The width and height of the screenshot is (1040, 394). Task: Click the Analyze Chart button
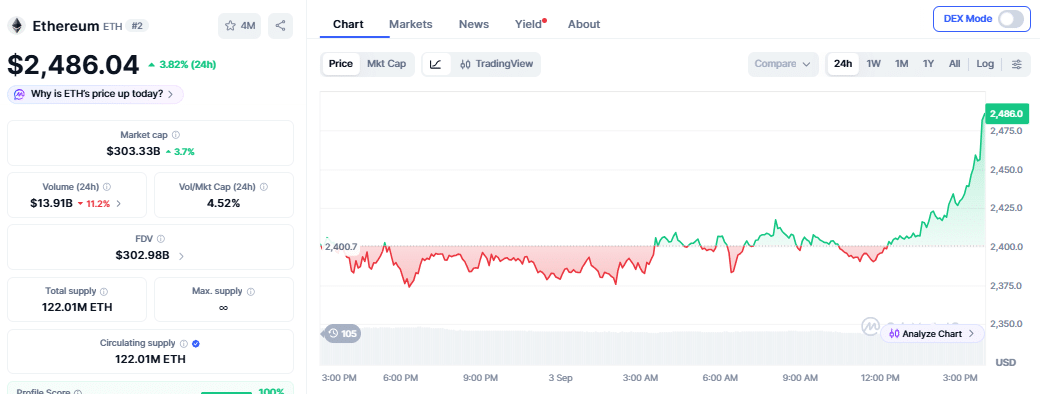[932, 334]
